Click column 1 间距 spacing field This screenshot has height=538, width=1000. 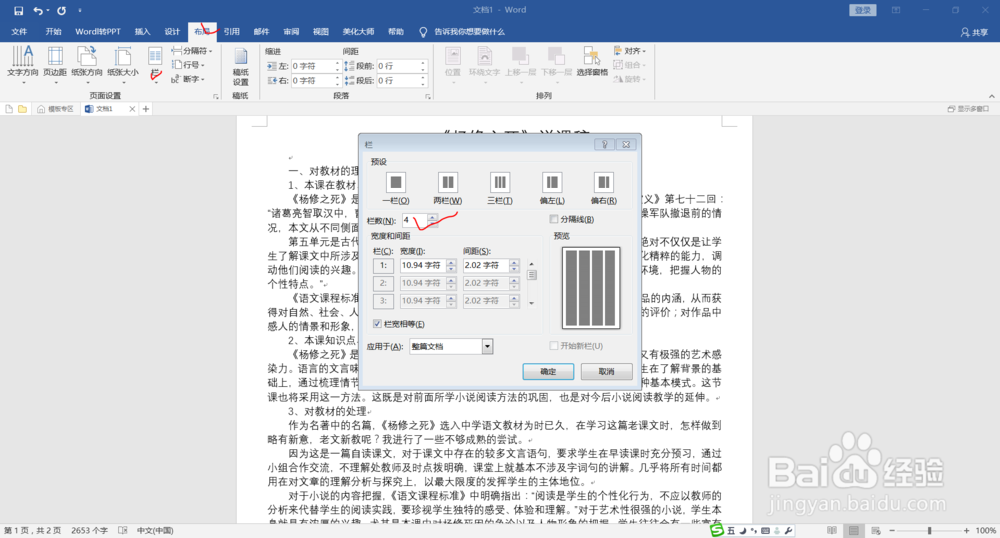pos(486,265)
